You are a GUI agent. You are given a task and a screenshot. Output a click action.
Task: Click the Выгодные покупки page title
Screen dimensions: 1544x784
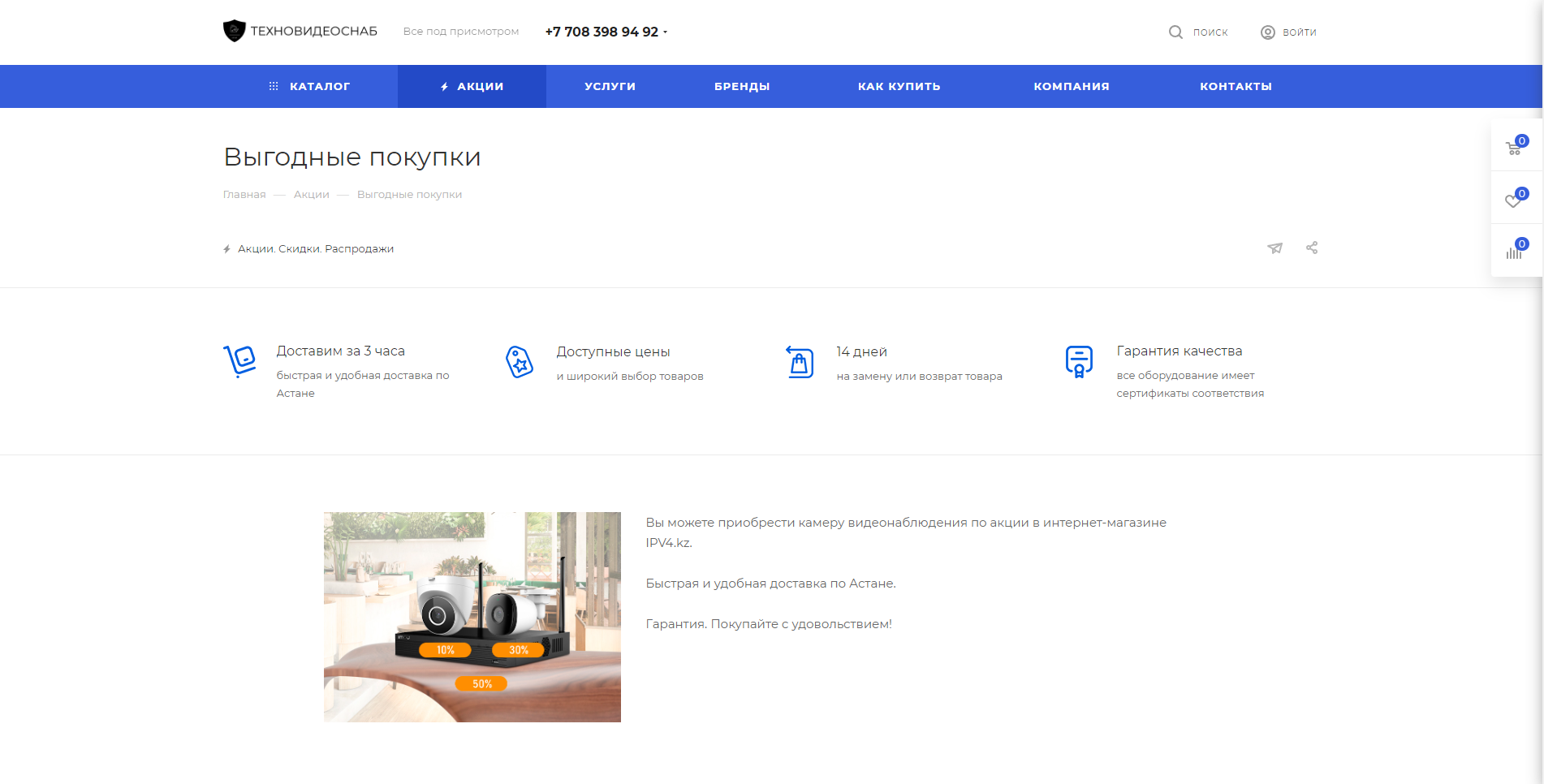(352, 157)
